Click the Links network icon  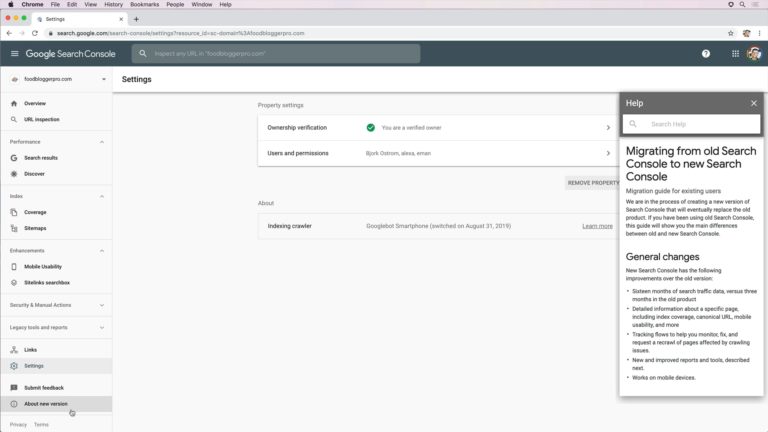coord(14,350)
